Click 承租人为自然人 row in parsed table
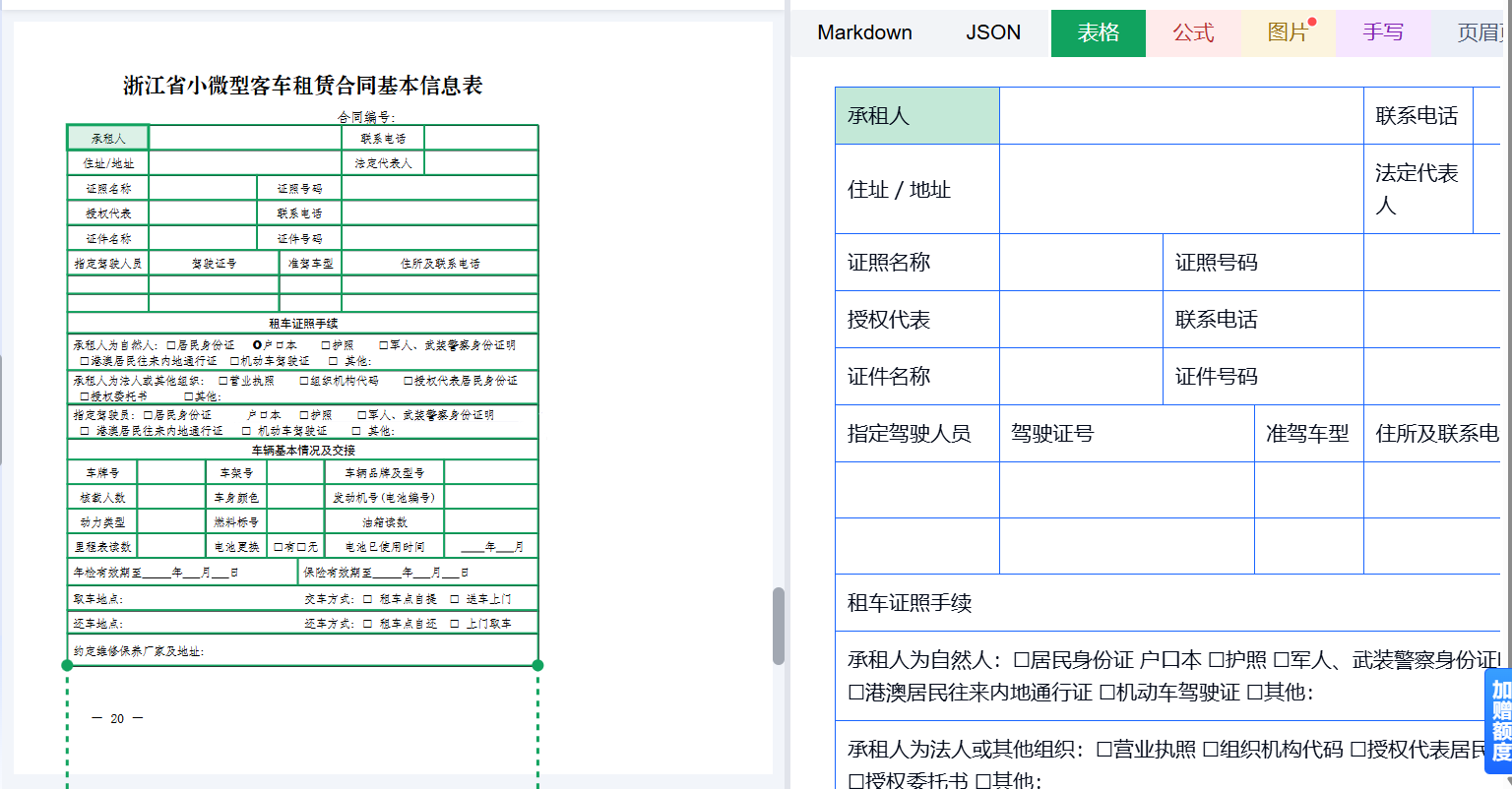 [1167, 676]
